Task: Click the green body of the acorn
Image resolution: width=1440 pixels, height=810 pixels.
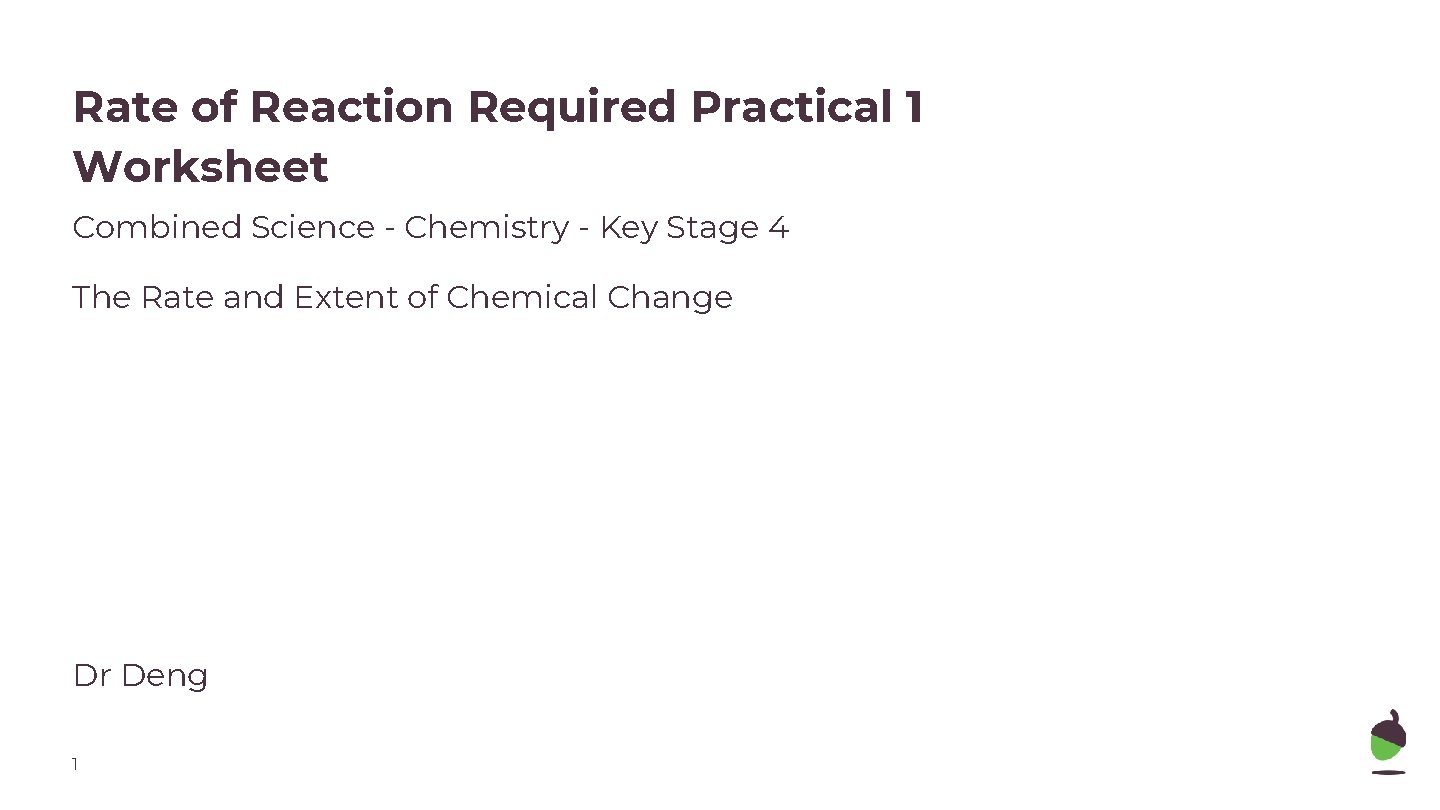Action: pos(1386,750)
